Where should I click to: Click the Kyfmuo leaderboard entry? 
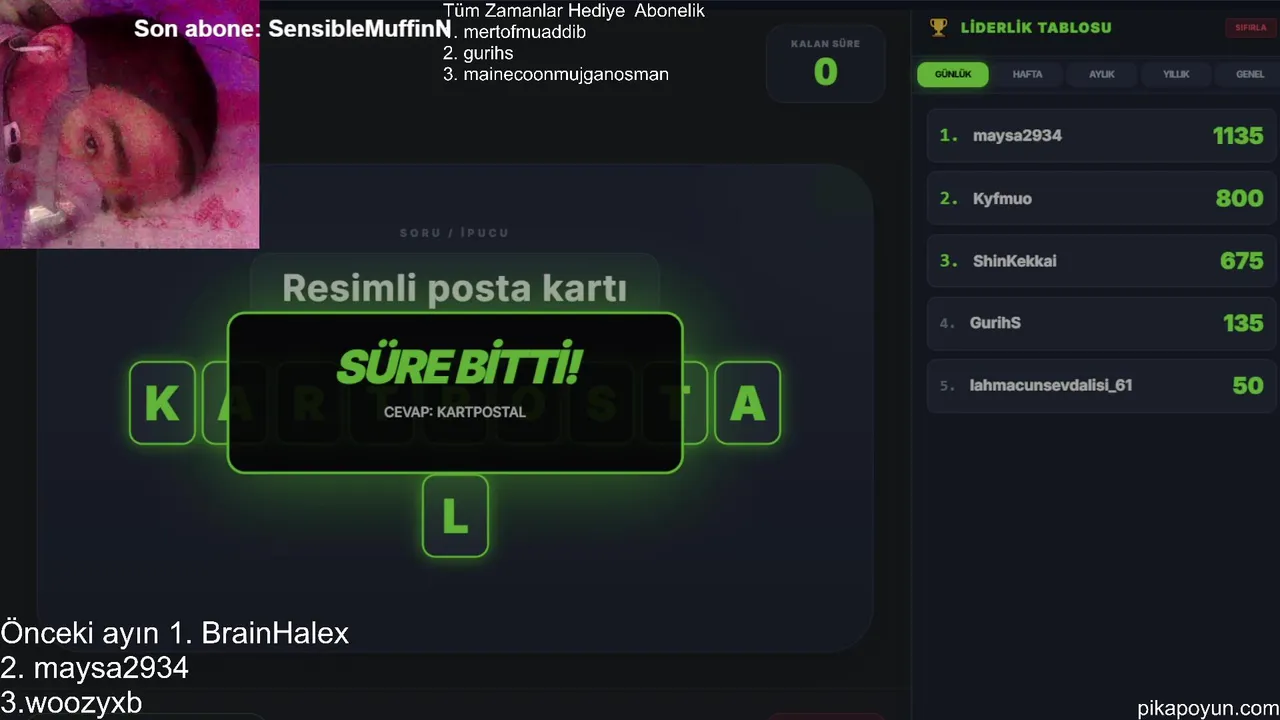1101,198
